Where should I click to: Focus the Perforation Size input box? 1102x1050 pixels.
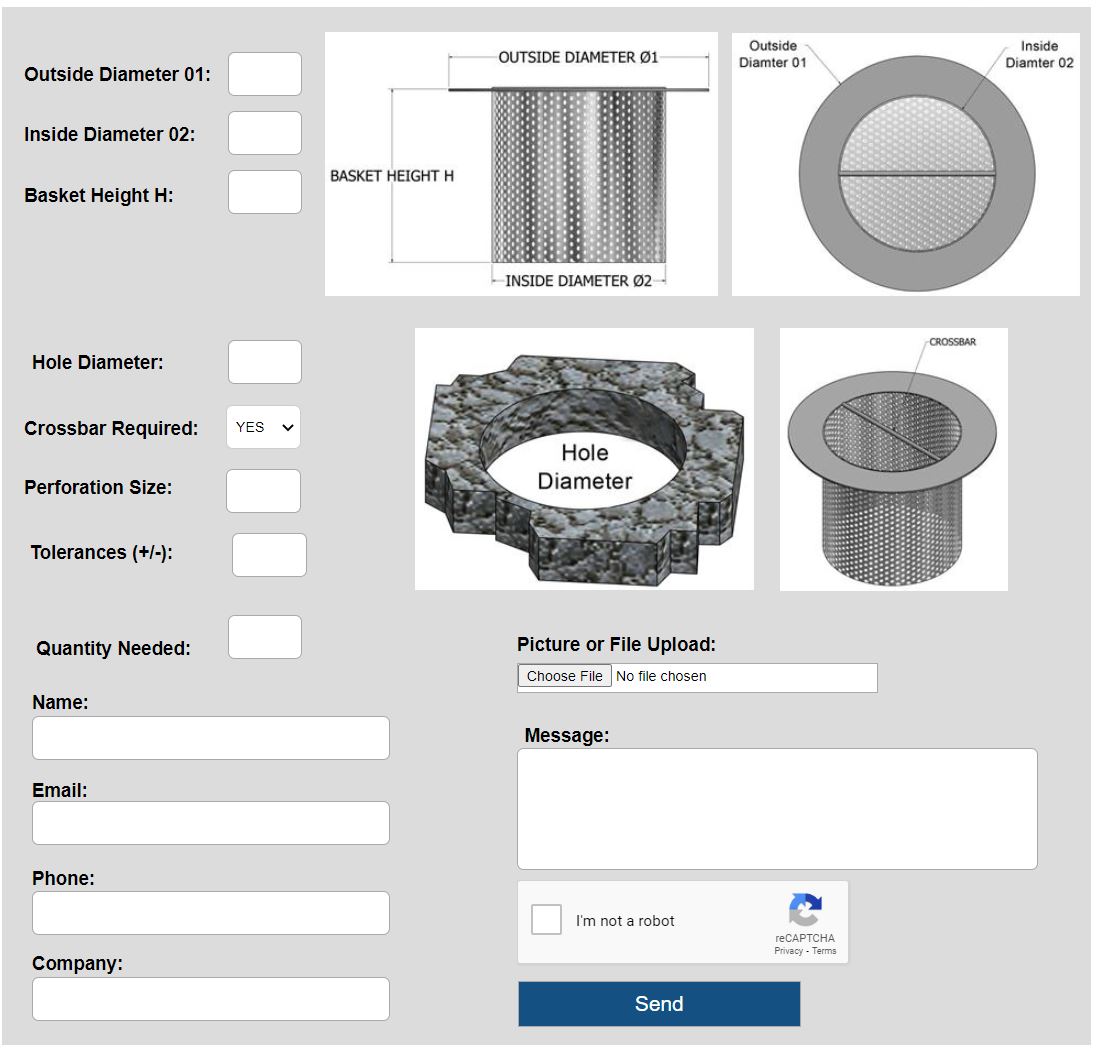pos(263,491)
